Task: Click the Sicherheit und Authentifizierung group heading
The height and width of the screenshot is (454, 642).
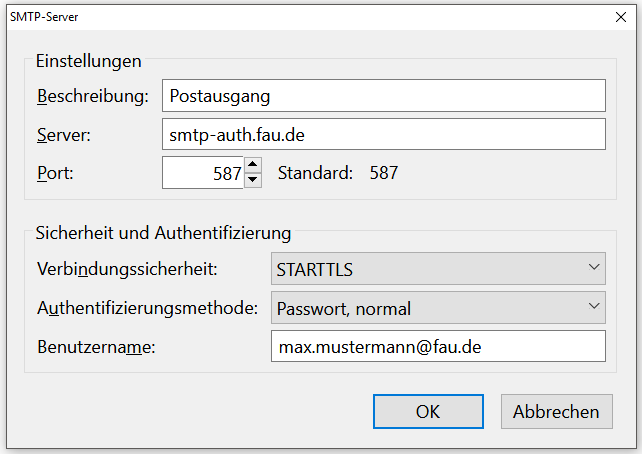Action: click(163, 233)
